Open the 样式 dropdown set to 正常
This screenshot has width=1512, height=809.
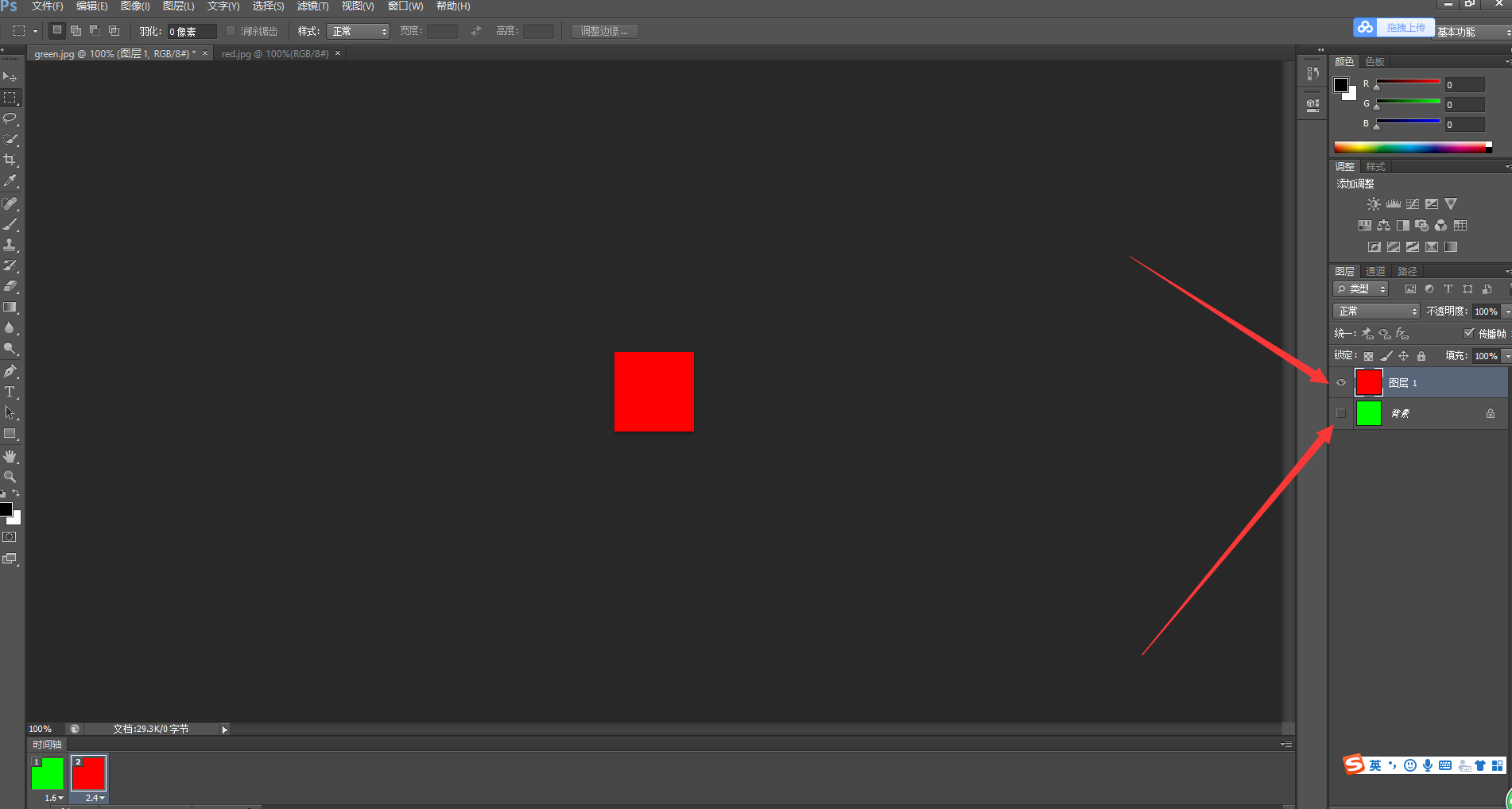(x=359, y=31)
